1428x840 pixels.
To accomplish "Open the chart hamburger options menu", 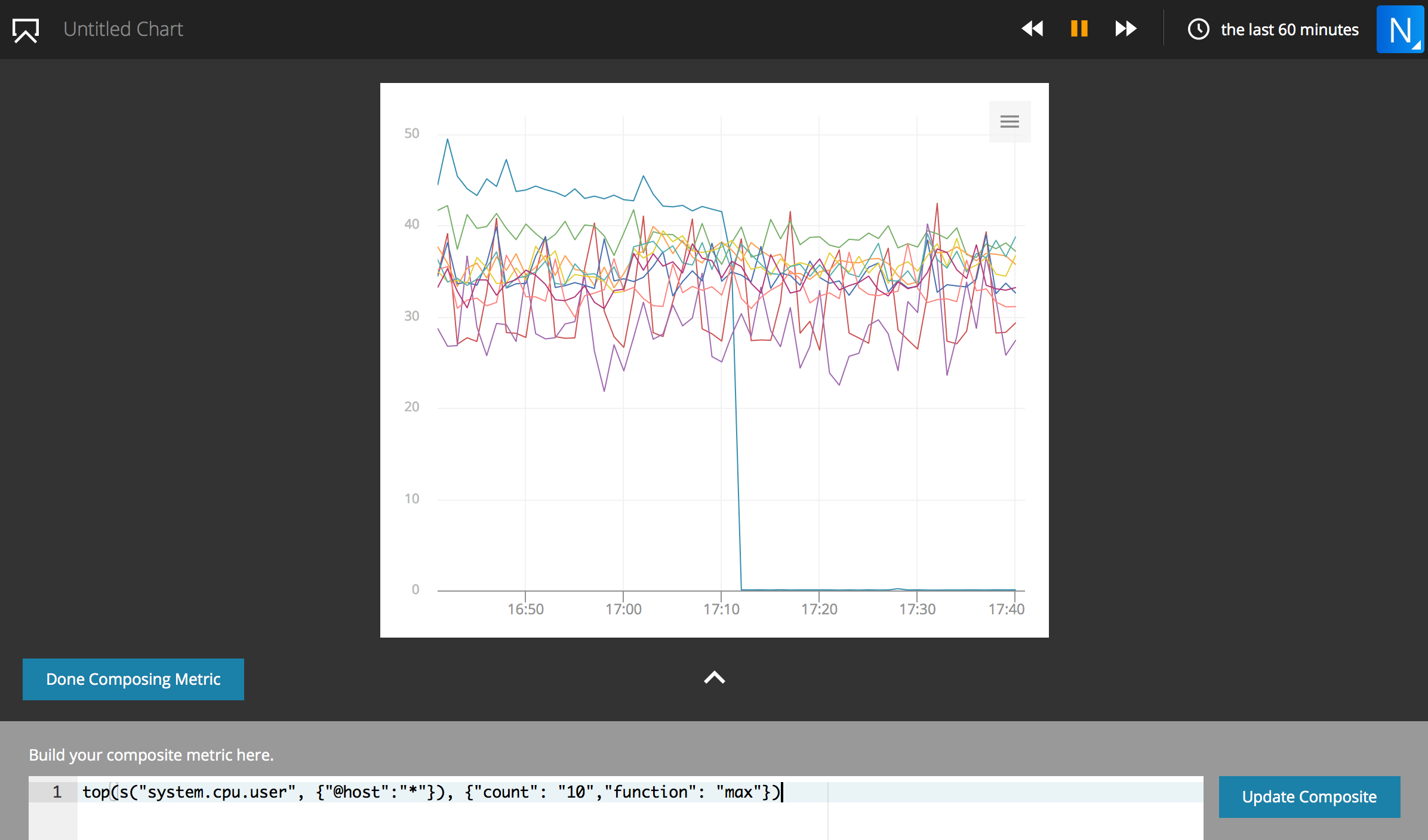I will 1010,122.
